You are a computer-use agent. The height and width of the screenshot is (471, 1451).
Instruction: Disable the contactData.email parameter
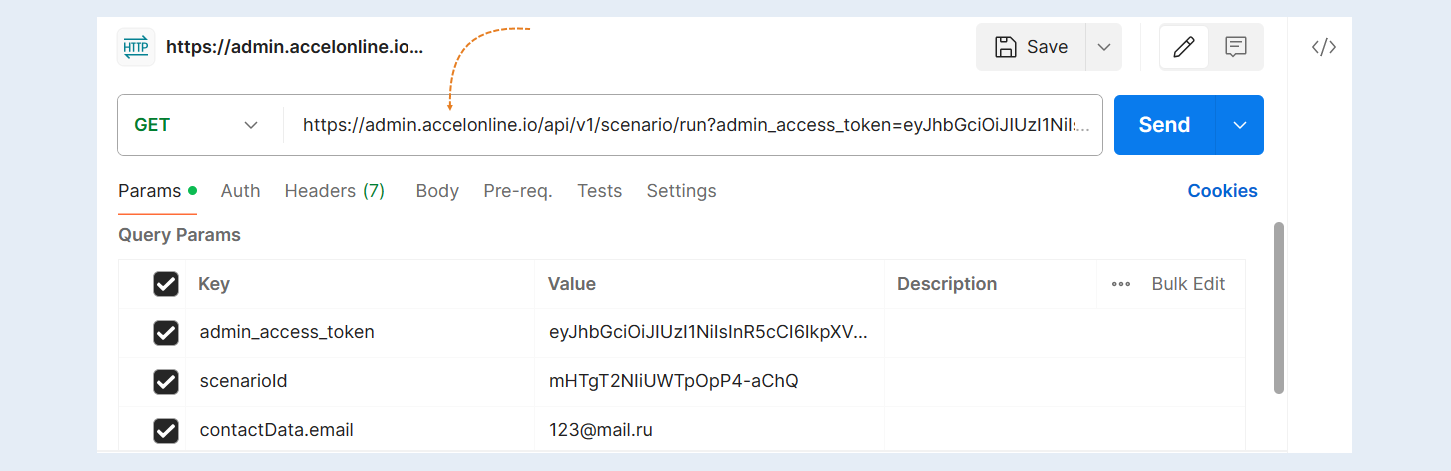coord(166,430)
